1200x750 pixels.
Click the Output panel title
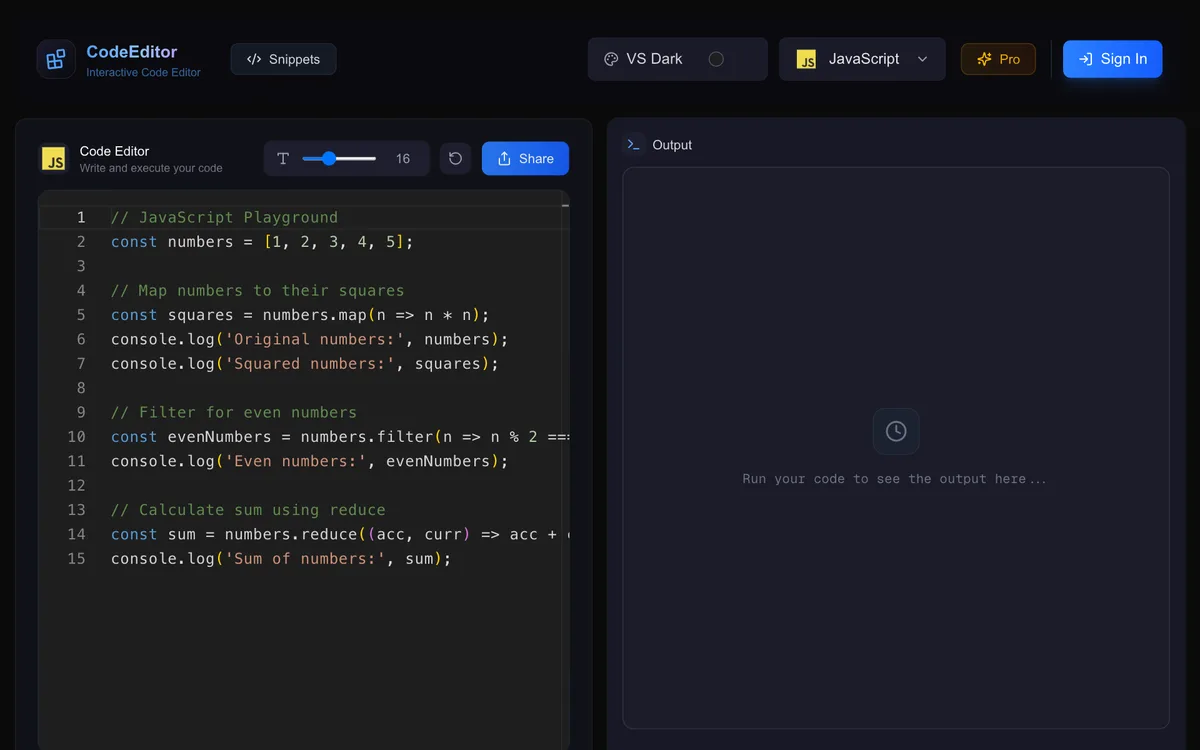pyautogui.click(x=672, y=145)
